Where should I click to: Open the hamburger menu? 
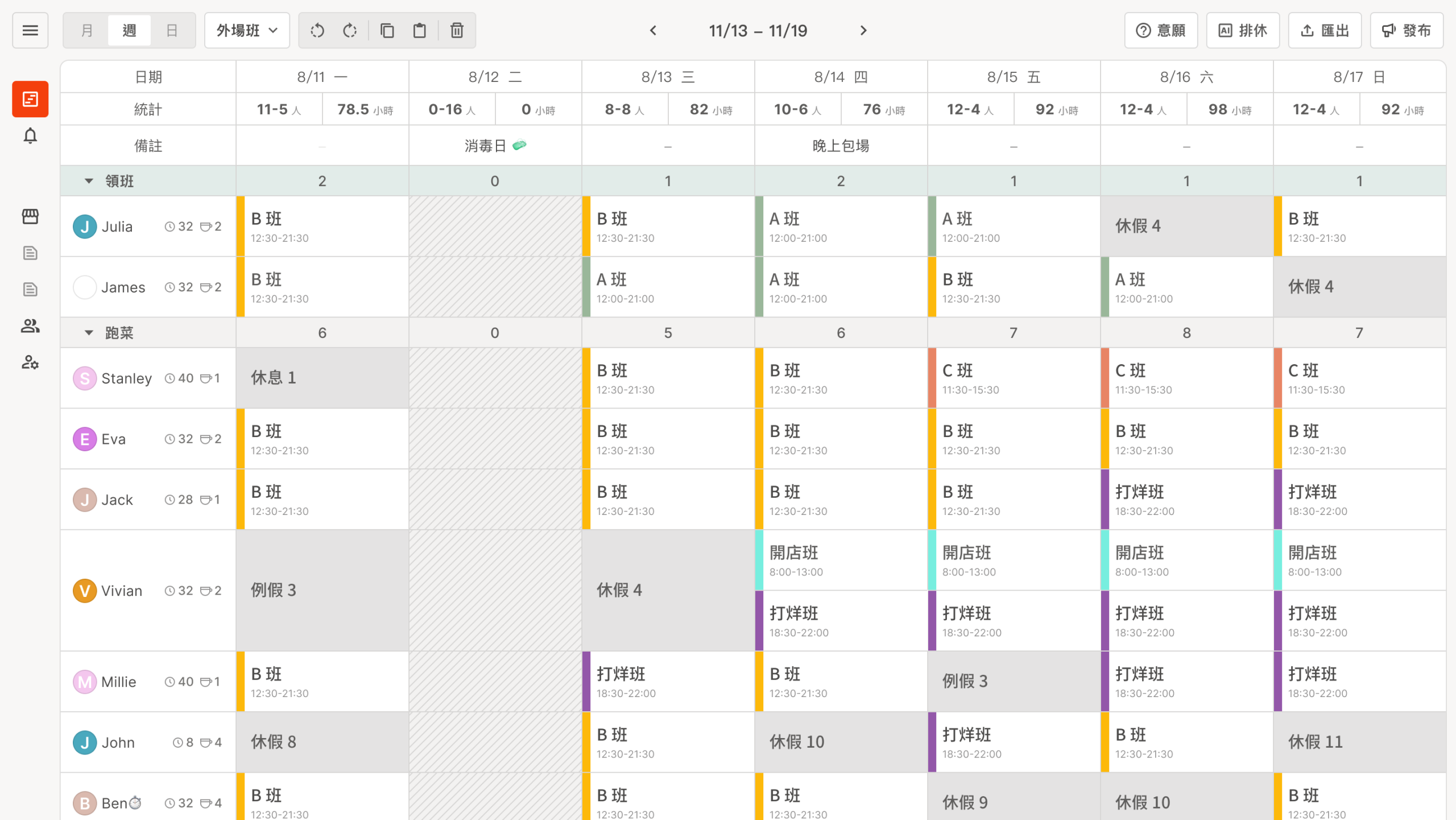coord(30,30)
